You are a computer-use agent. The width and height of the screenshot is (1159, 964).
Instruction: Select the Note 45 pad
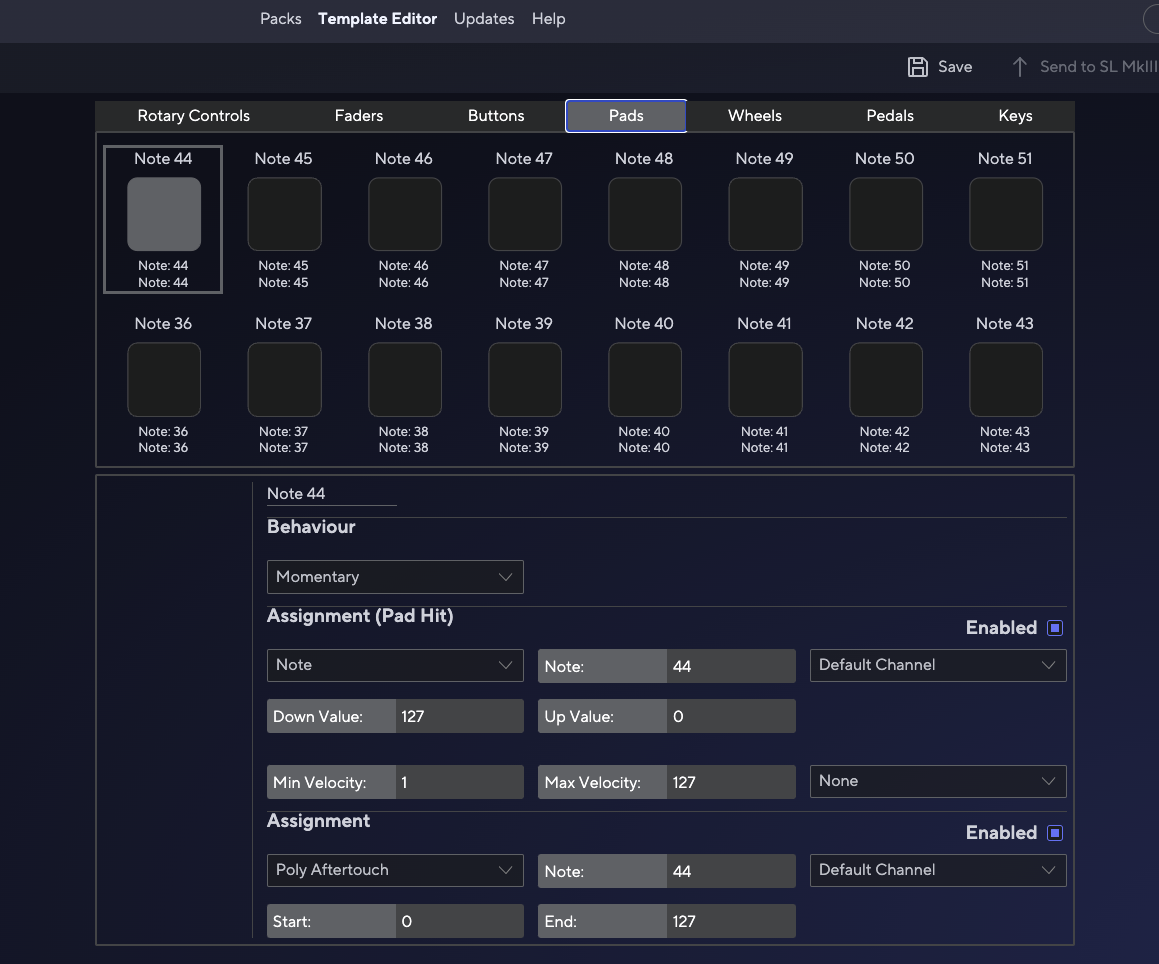coord(285,214)
